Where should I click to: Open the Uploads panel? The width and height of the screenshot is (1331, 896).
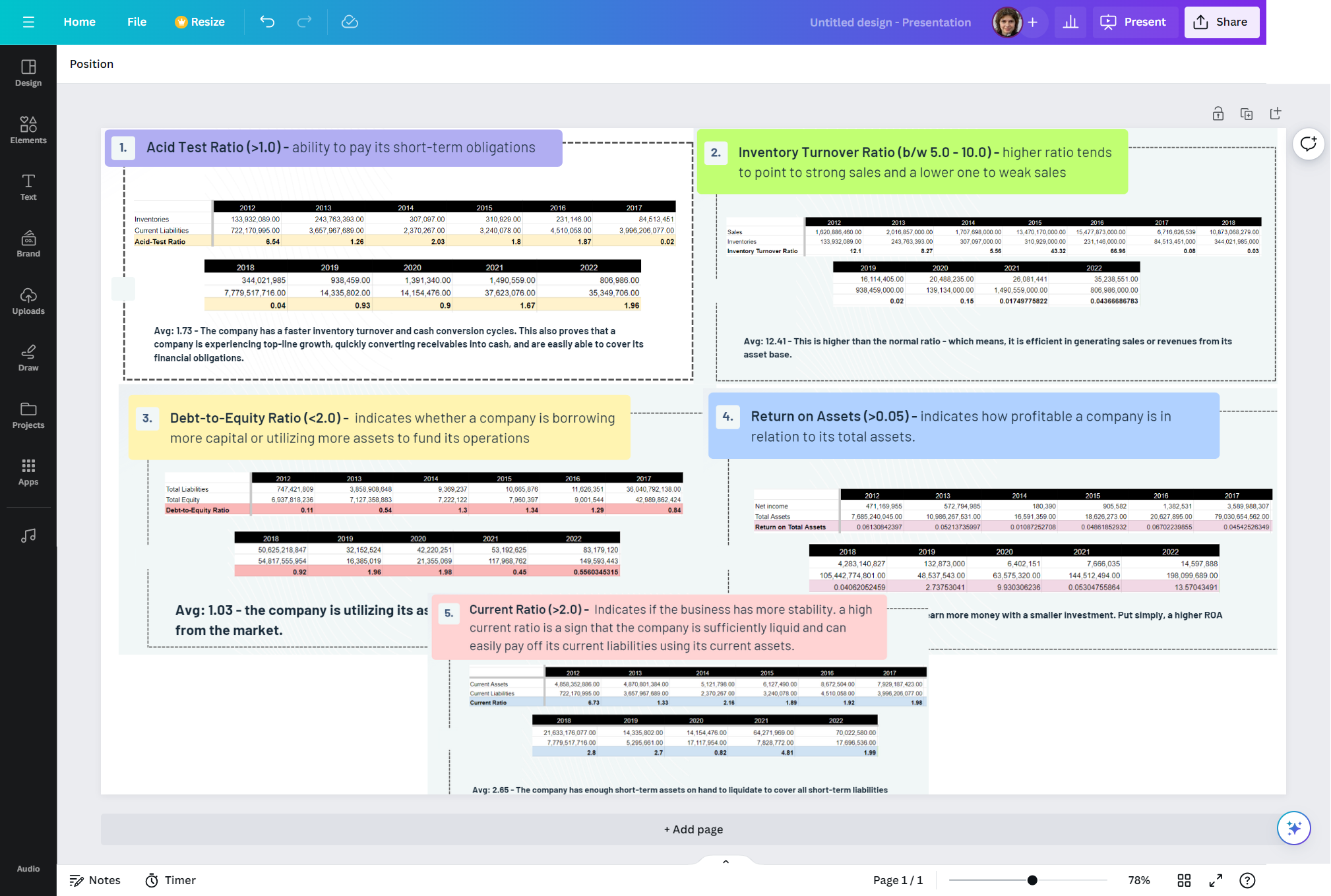[28, 301]
